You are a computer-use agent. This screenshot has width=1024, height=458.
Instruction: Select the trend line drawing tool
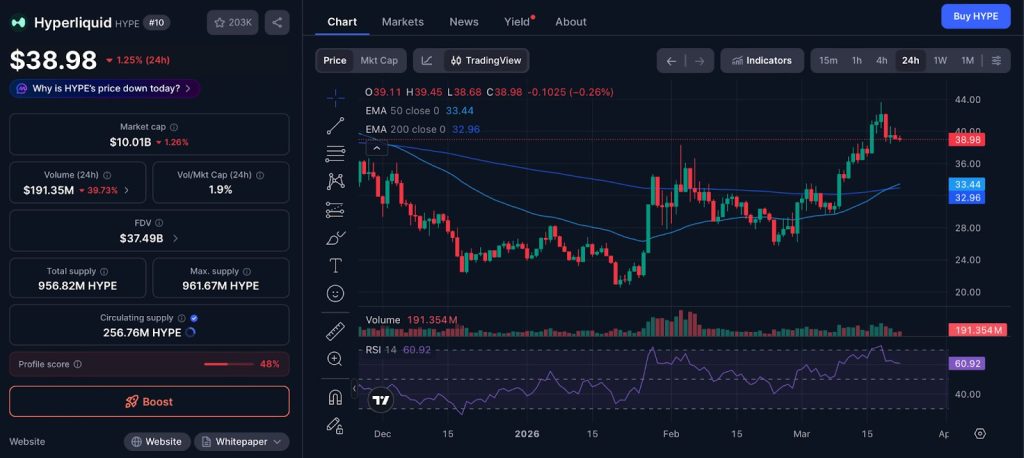(336, 126)
